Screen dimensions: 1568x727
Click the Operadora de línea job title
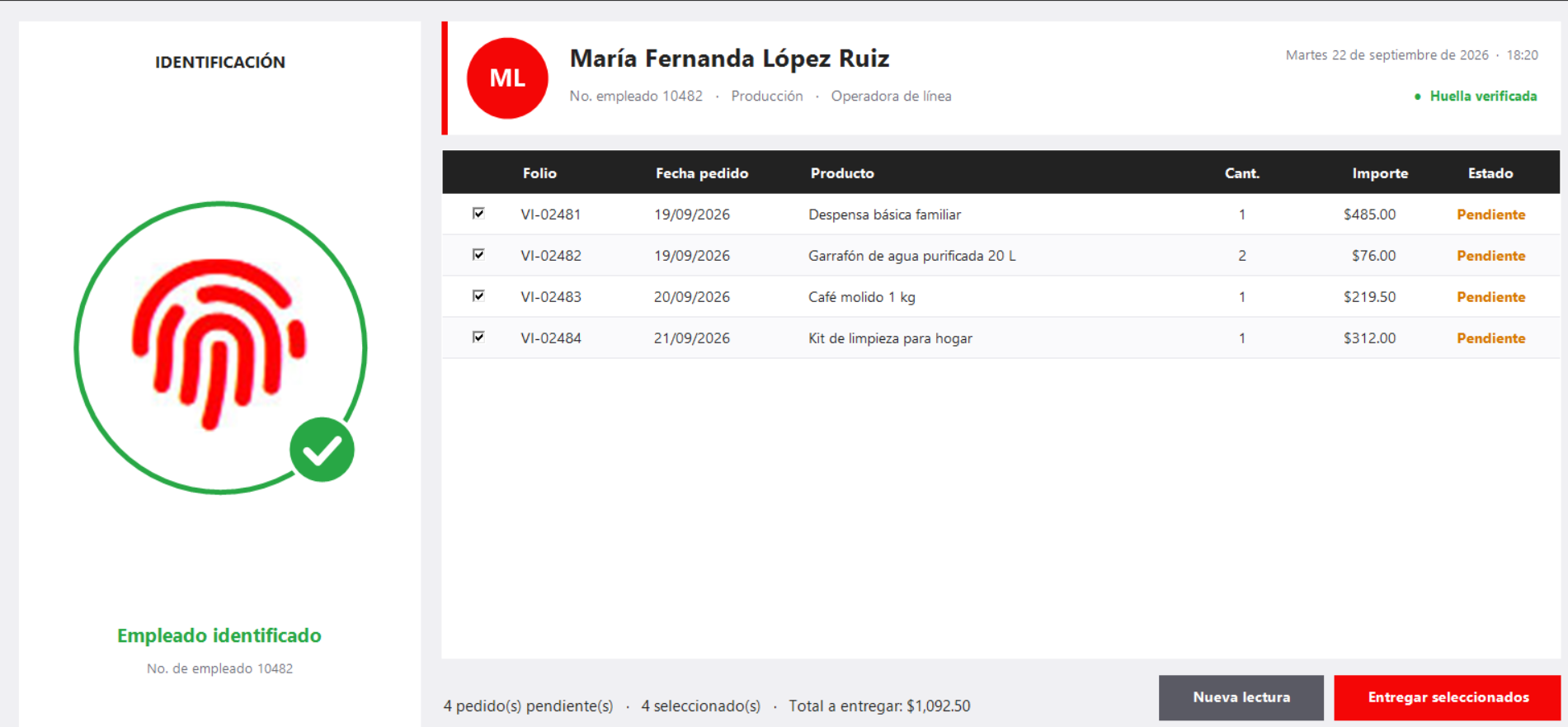click(x=892, y=97)
